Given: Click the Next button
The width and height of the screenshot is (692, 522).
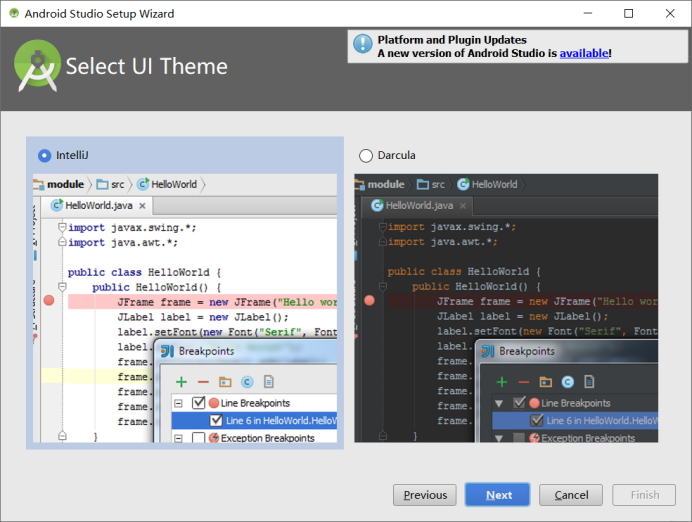Looking at the screenshot, I should (x=497, y=495).
